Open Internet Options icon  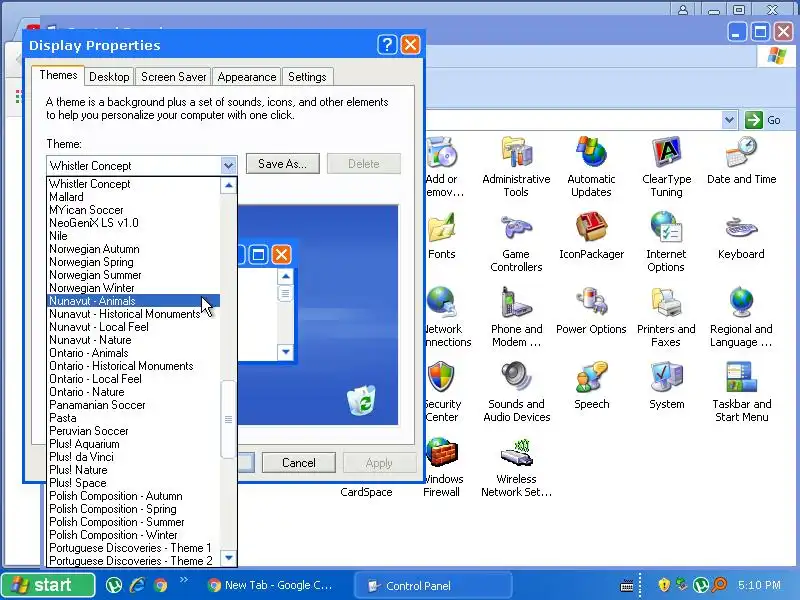click(666, 242)
